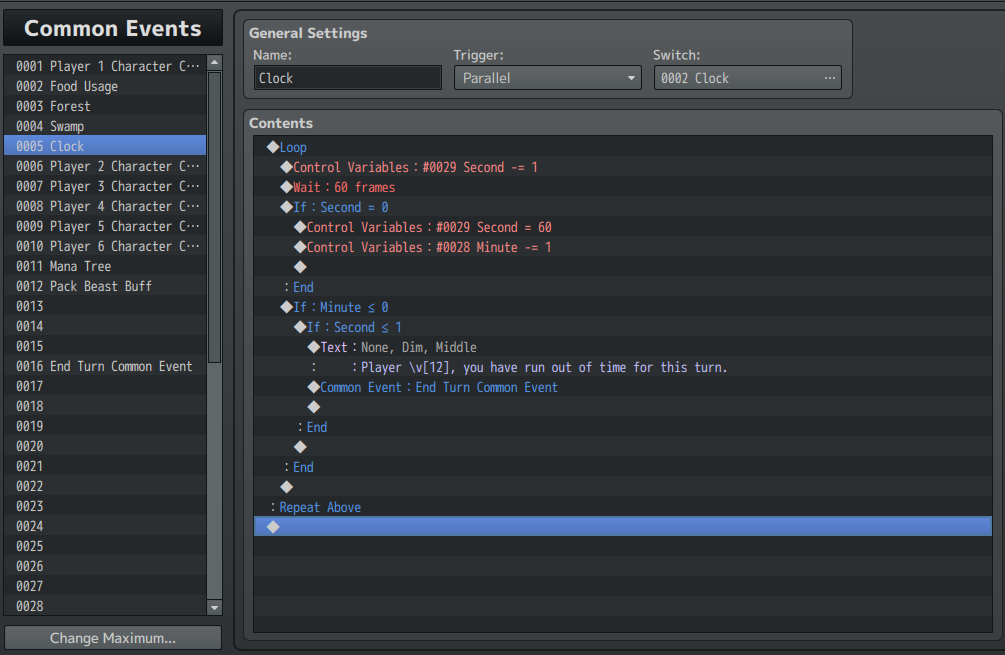Viewport: 1005px width, 655px height.
Task: Select 0012 Pack Beast Buff event
Action: tap(105, 286)
